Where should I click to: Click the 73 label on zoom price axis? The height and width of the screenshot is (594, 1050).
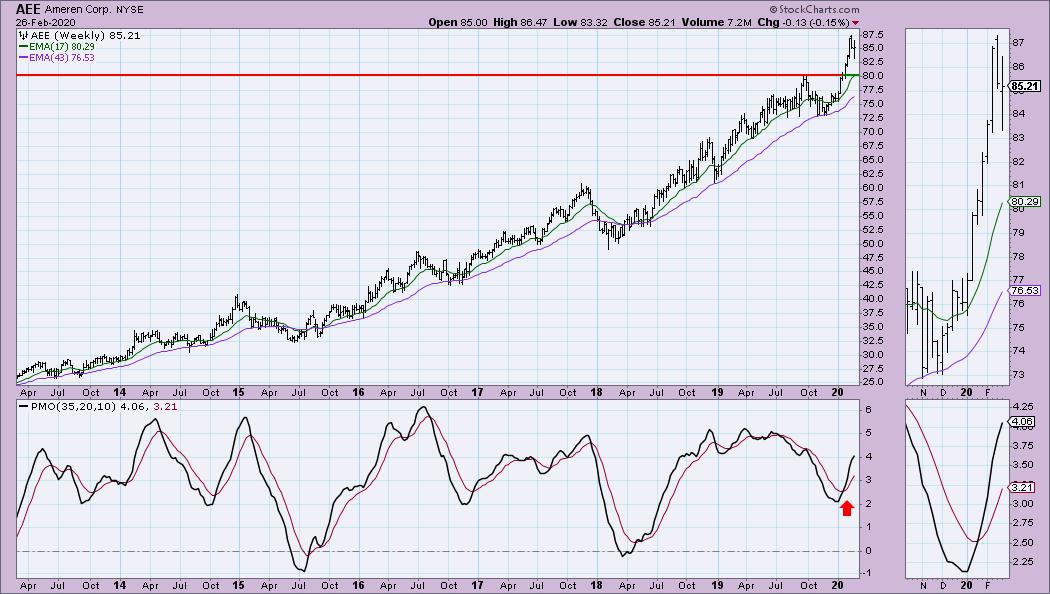(1019, 374)
